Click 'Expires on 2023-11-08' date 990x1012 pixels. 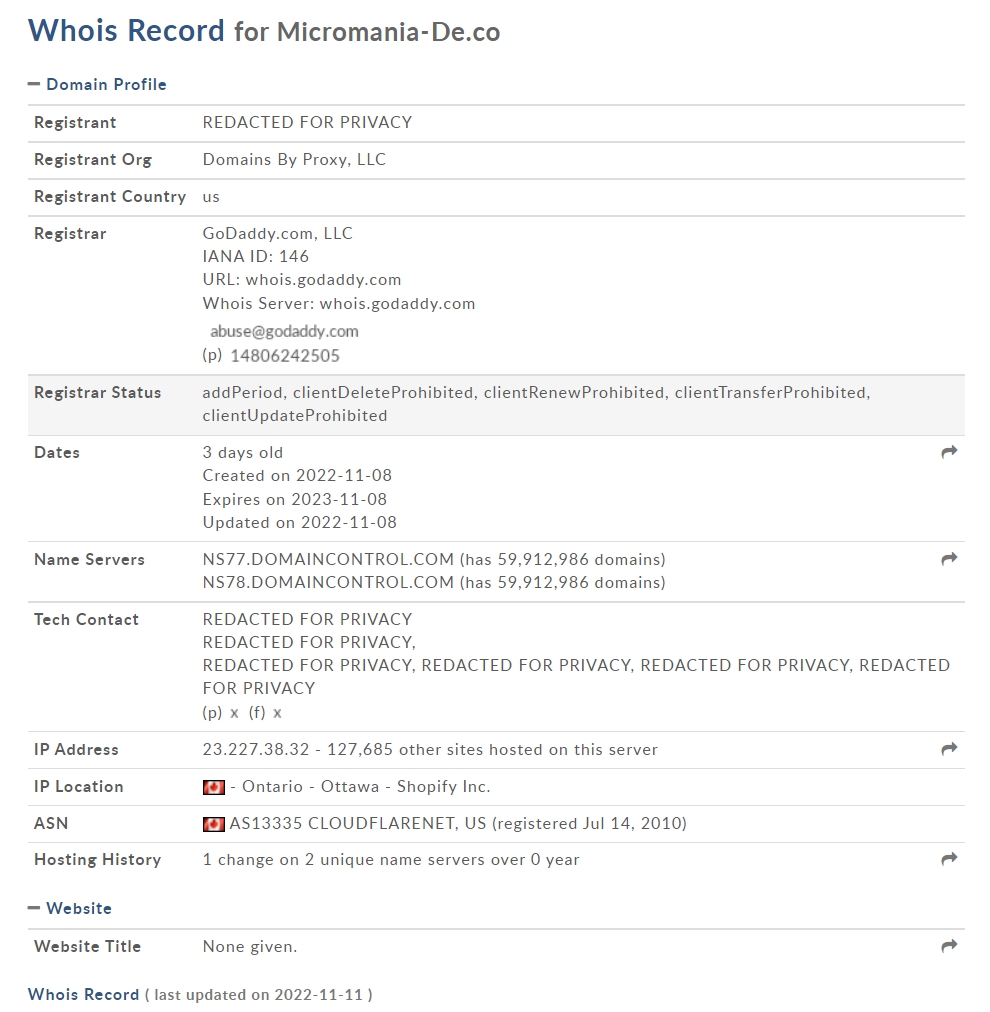(295, 500)
